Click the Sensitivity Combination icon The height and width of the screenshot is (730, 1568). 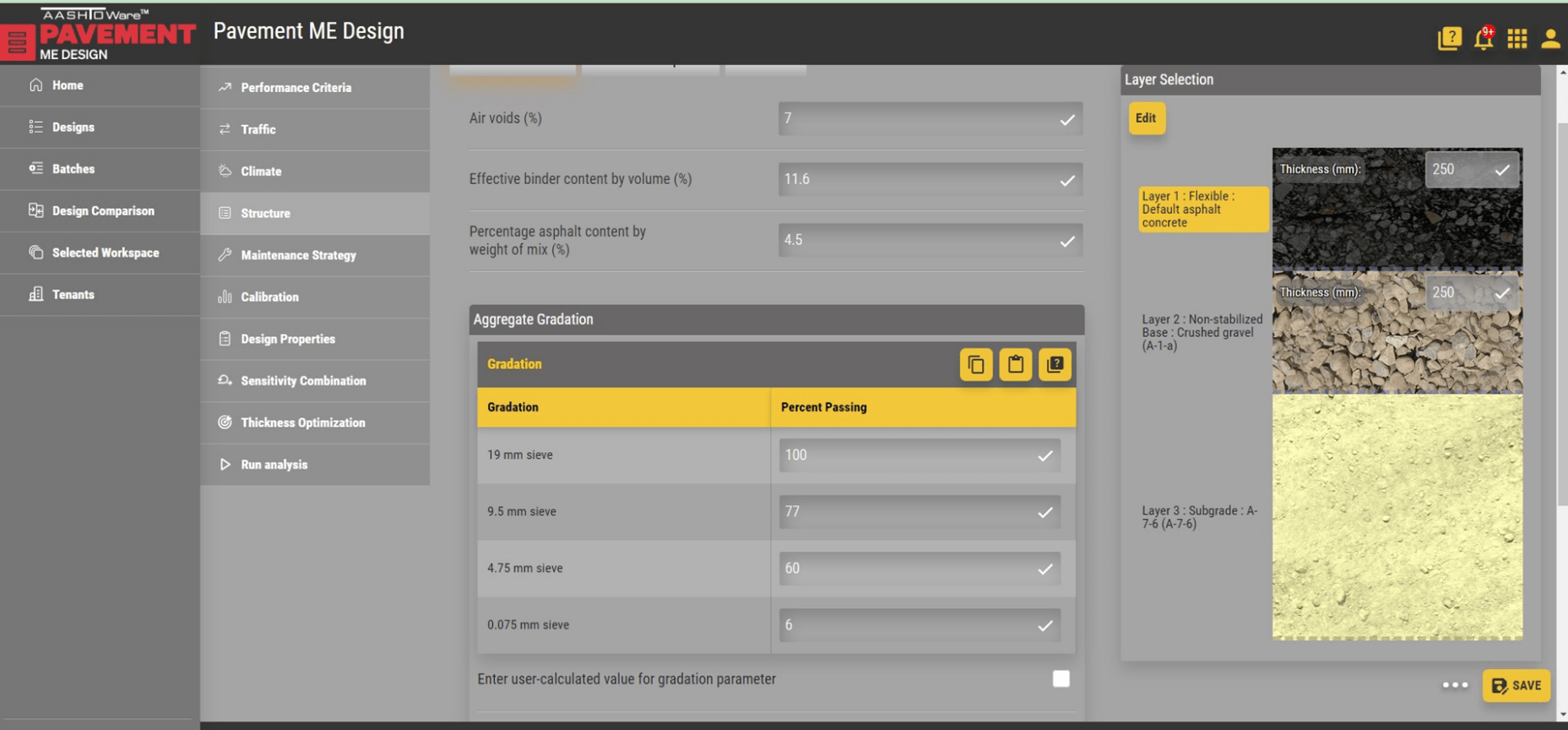click(x=225, y=380)
